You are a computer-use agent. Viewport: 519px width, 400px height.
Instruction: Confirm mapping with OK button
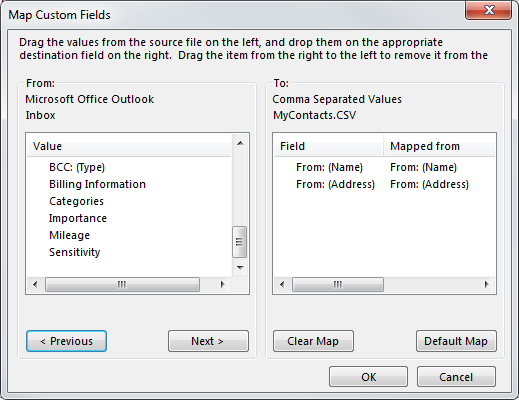[368, 377]
